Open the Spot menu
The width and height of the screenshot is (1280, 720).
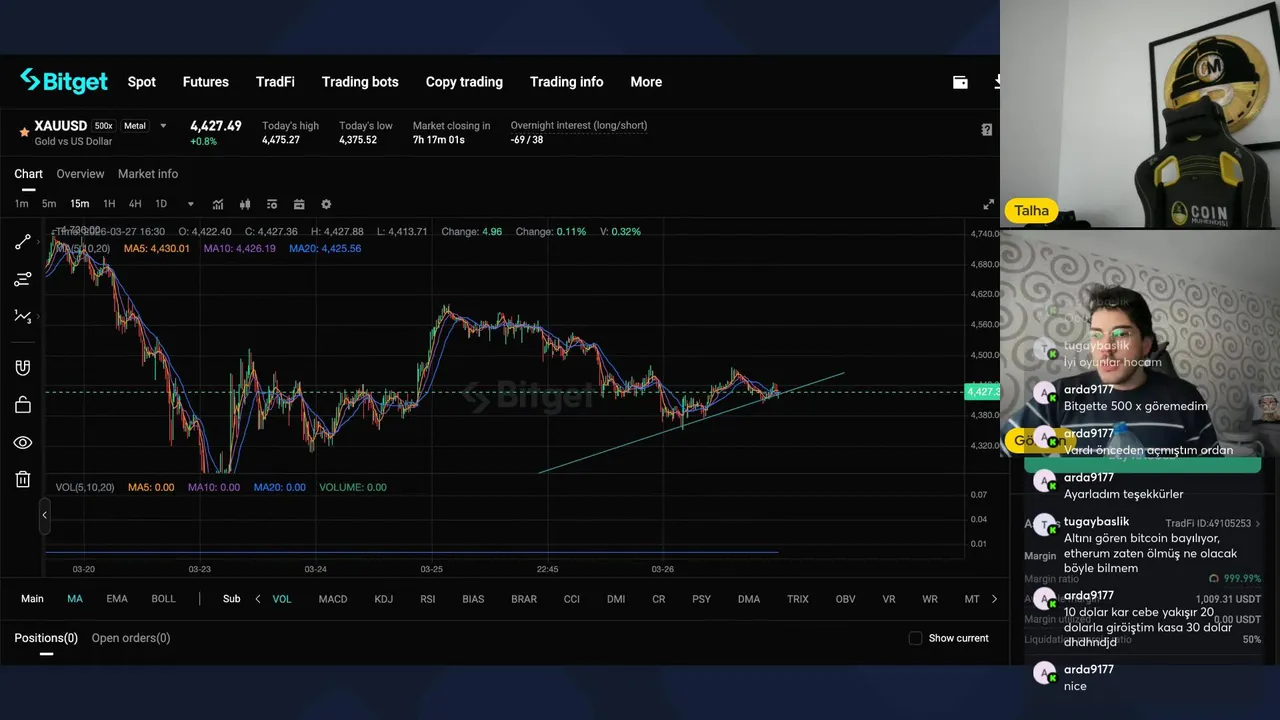click(142, 82)
